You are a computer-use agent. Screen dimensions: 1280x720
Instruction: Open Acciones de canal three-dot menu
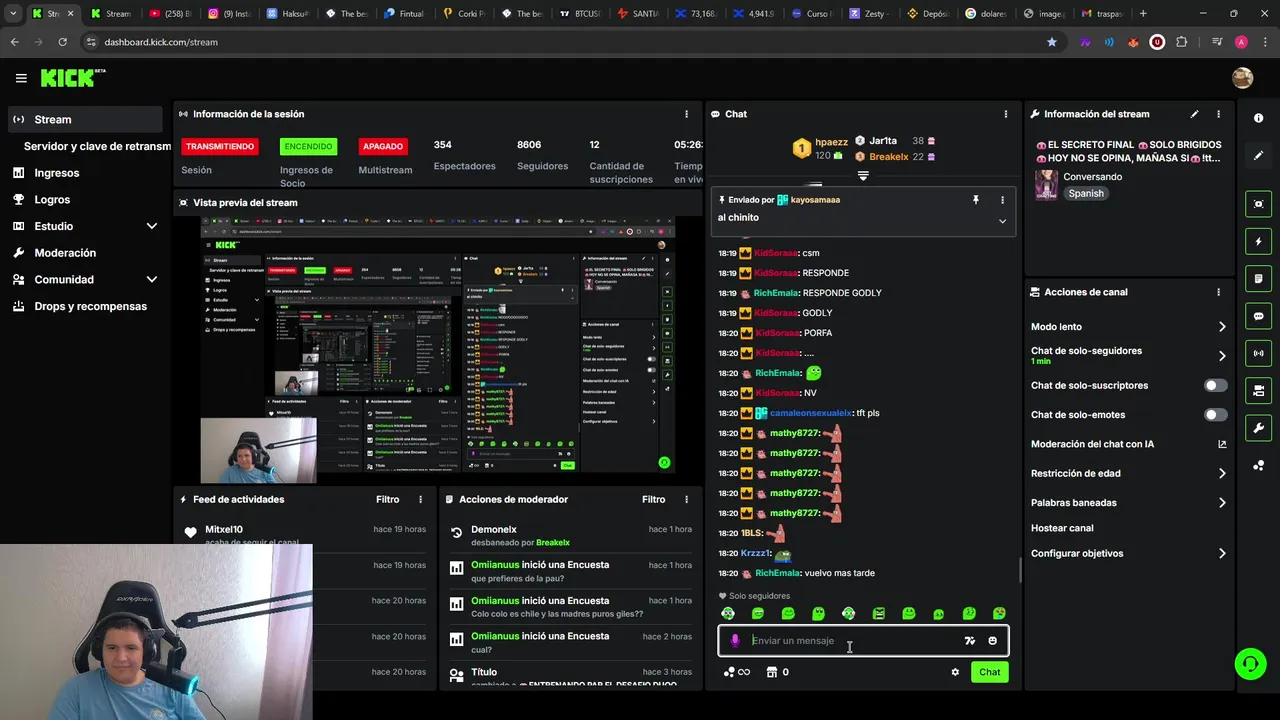[1218, 292]
